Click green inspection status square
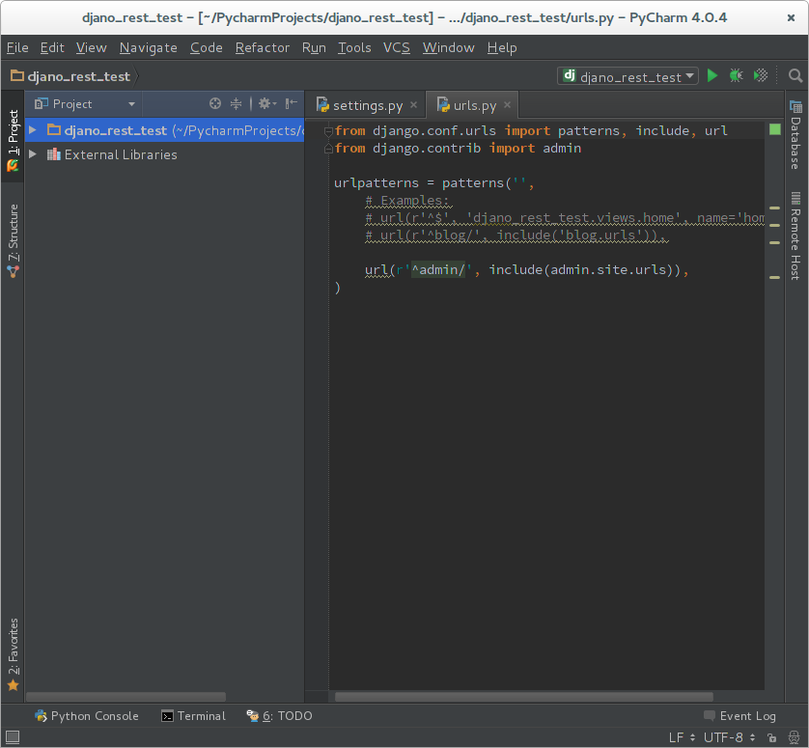This screenshot has height=748, width=809. click(x=774, y=129)
